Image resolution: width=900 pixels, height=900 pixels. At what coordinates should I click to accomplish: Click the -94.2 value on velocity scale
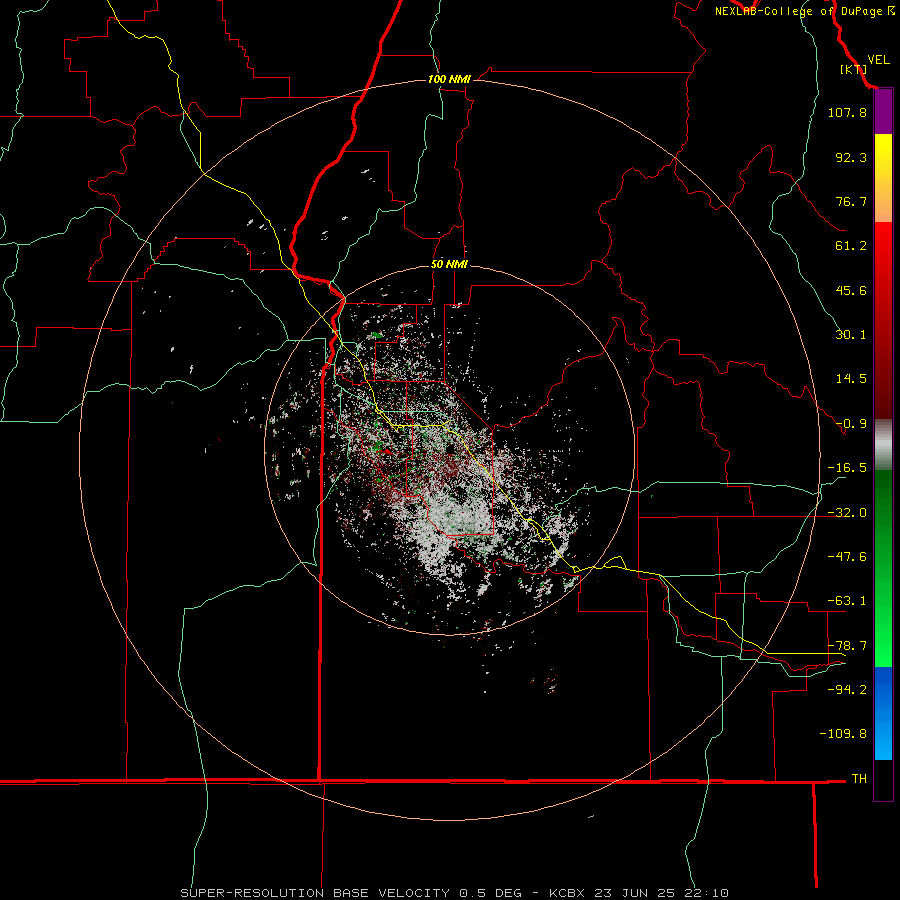pyautogui.click(x=847, y=689)
